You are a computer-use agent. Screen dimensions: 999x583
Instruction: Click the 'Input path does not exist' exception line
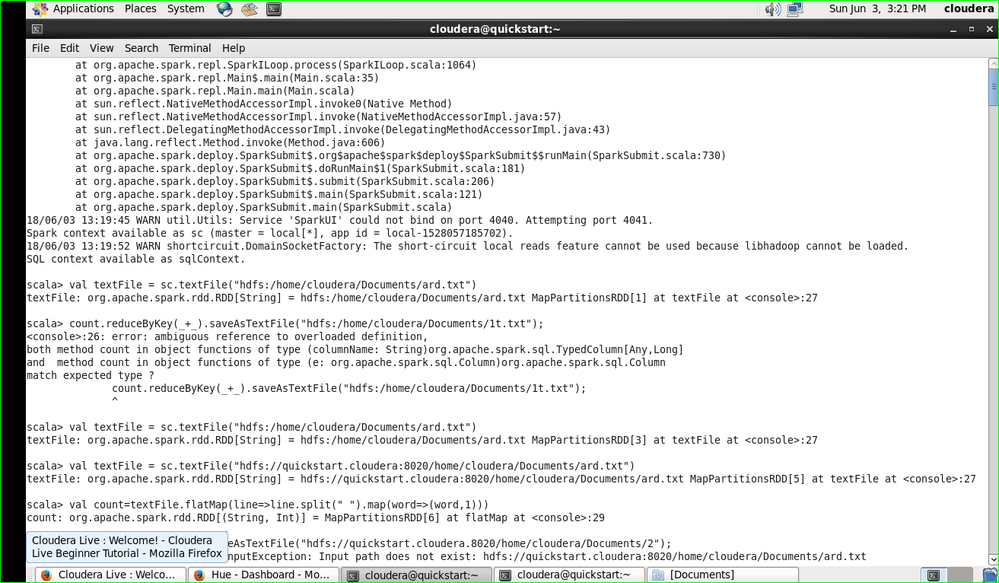[547, 556]
